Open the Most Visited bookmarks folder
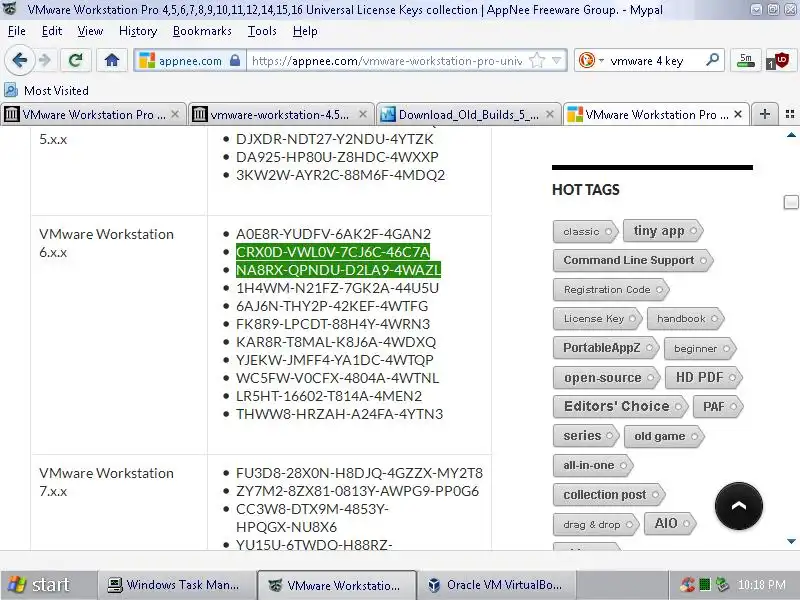The height and width of the screenshot is (600, 800). point(46,90)
